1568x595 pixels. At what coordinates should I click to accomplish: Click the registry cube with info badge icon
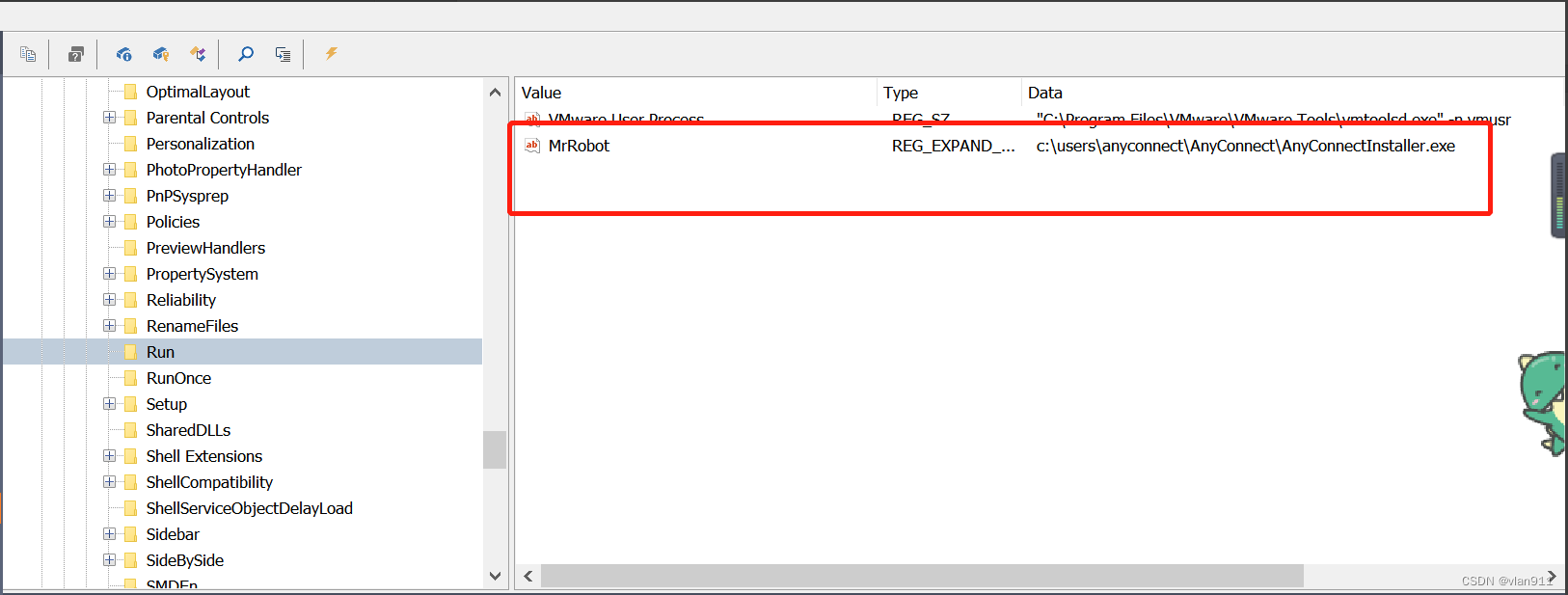[x=123, y=54]
